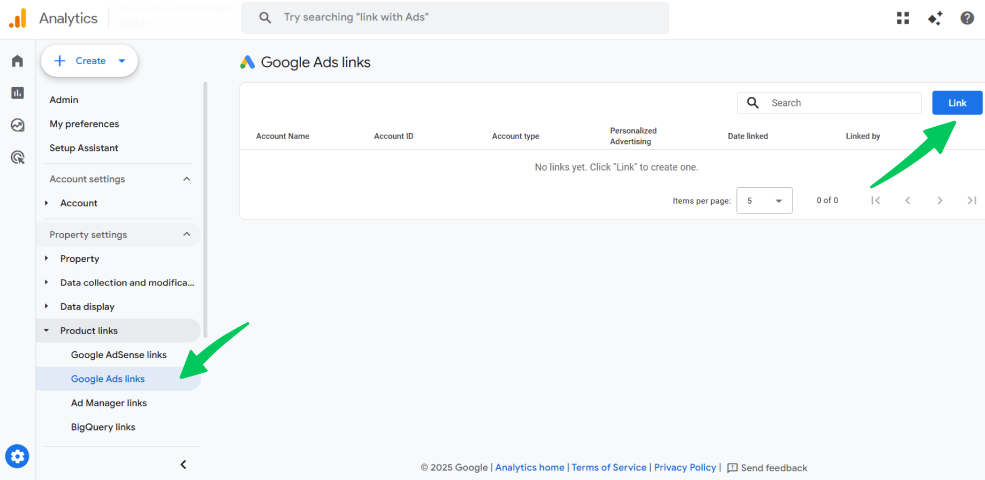Viewport: 985px width, 480px height.
Task: Open the Home icon in left rail
Action: pos(18,61)
